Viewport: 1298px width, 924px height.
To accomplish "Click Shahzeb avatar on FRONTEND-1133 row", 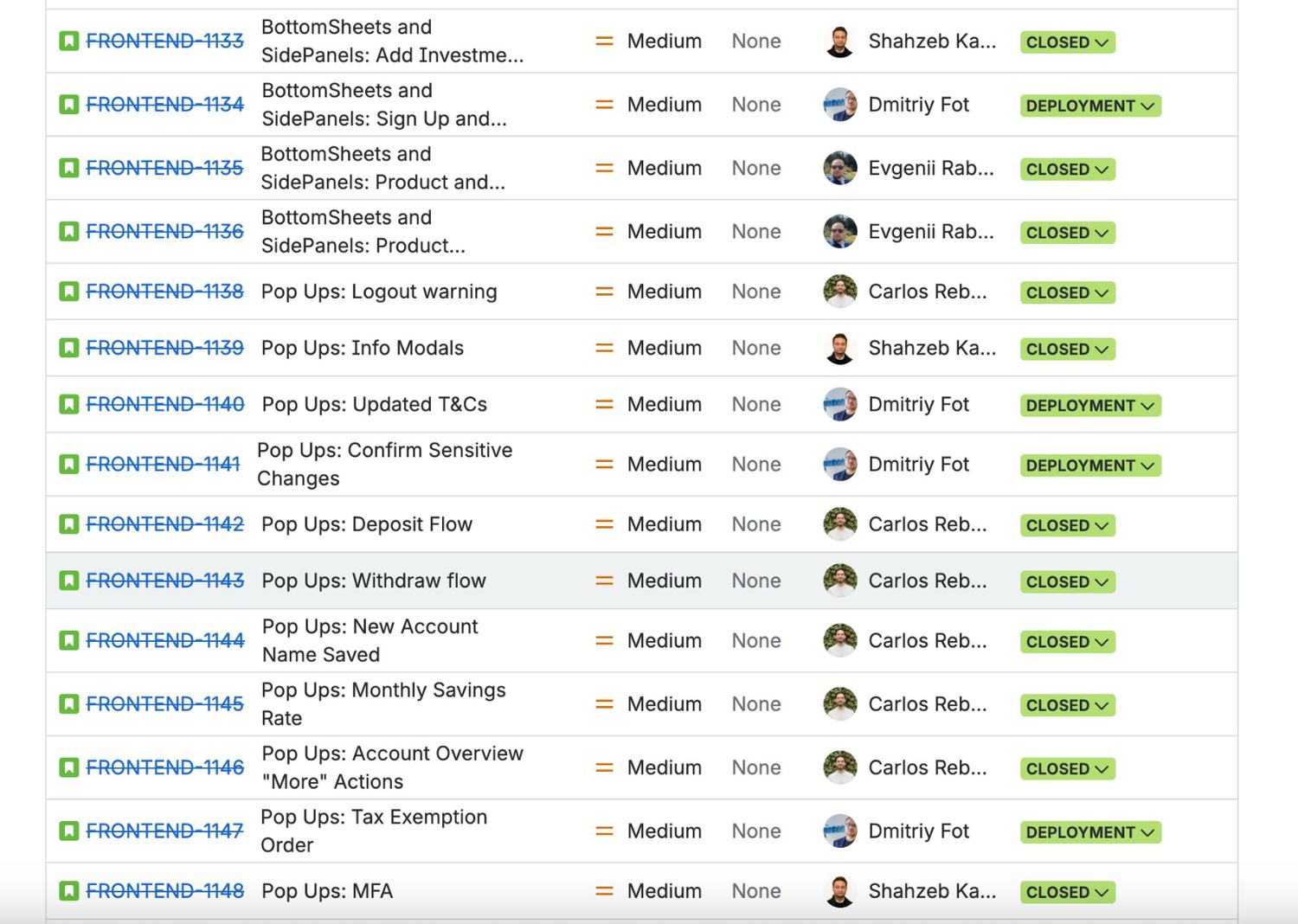I will coord(839,41).
